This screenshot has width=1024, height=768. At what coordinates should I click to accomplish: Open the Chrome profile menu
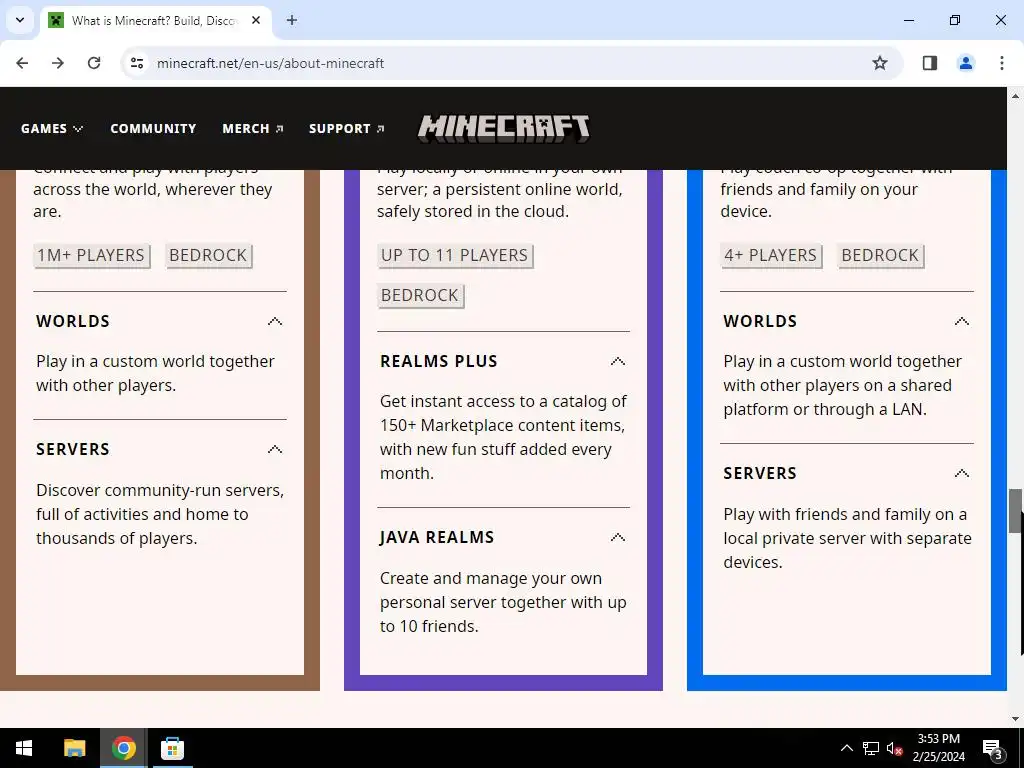966,63
